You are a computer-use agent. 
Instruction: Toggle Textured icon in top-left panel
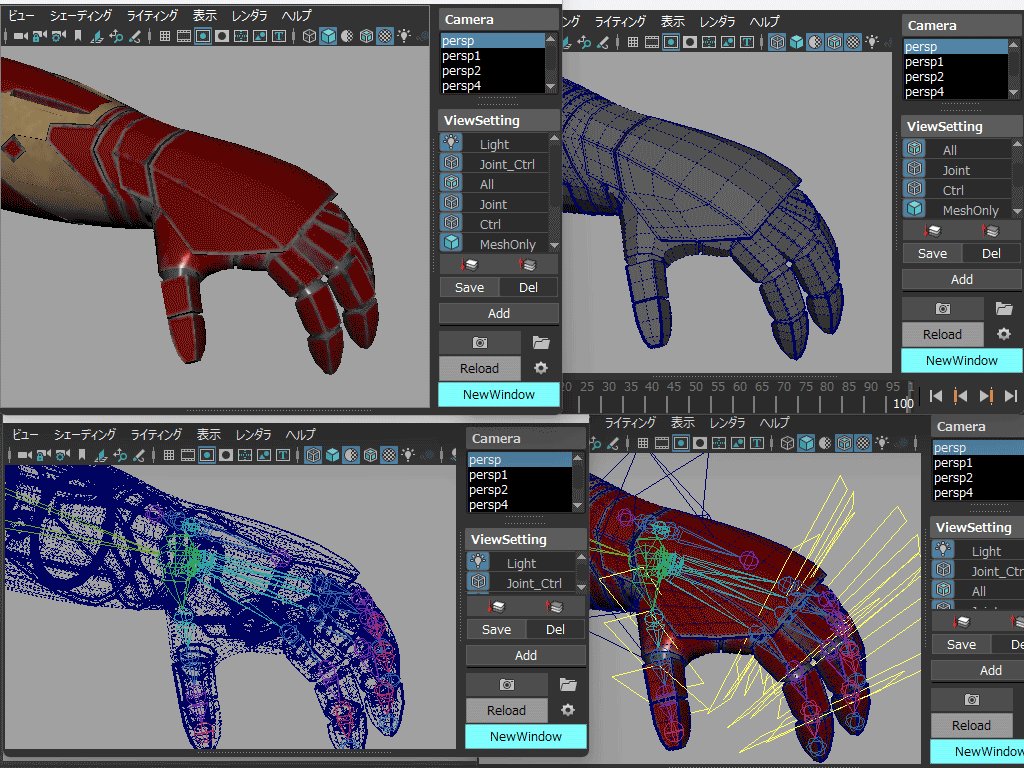pos(385,36)
